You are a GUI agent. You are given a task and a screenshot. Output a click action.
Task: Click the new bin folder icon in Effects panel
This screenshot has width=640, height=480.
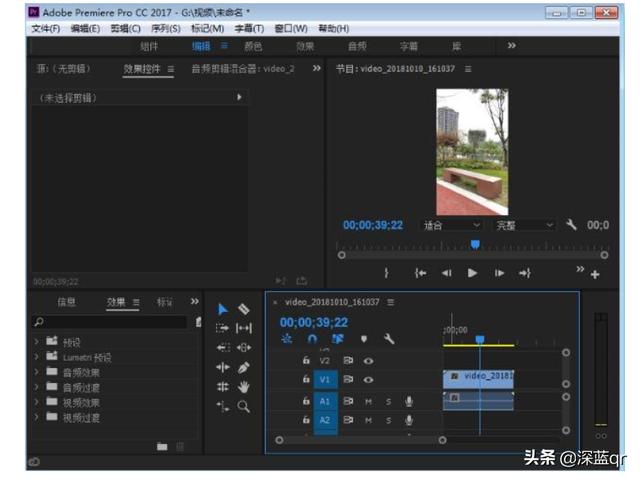click(x=162, y=446)
